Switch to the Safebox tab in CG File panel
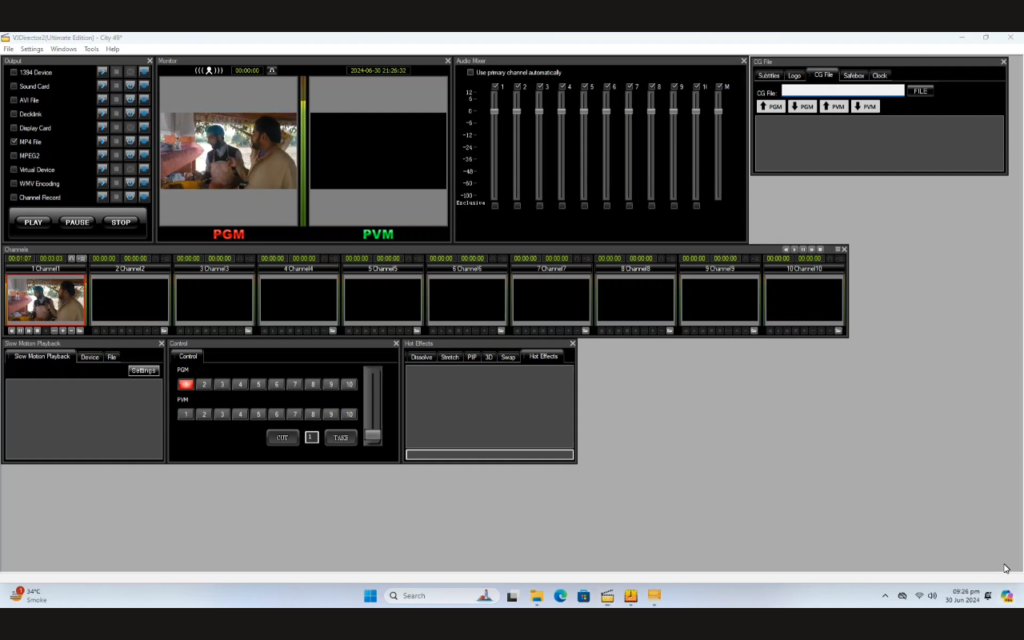1024x640 pixels. click(855, 75)
